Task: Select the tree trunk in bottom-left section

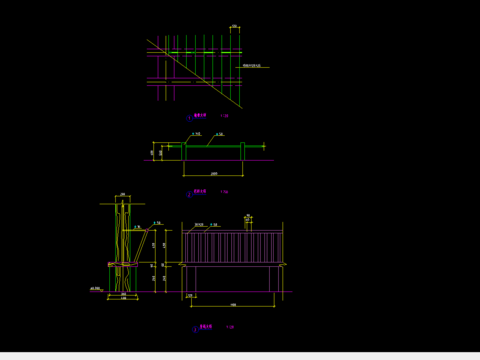Action: coord(123,246)
